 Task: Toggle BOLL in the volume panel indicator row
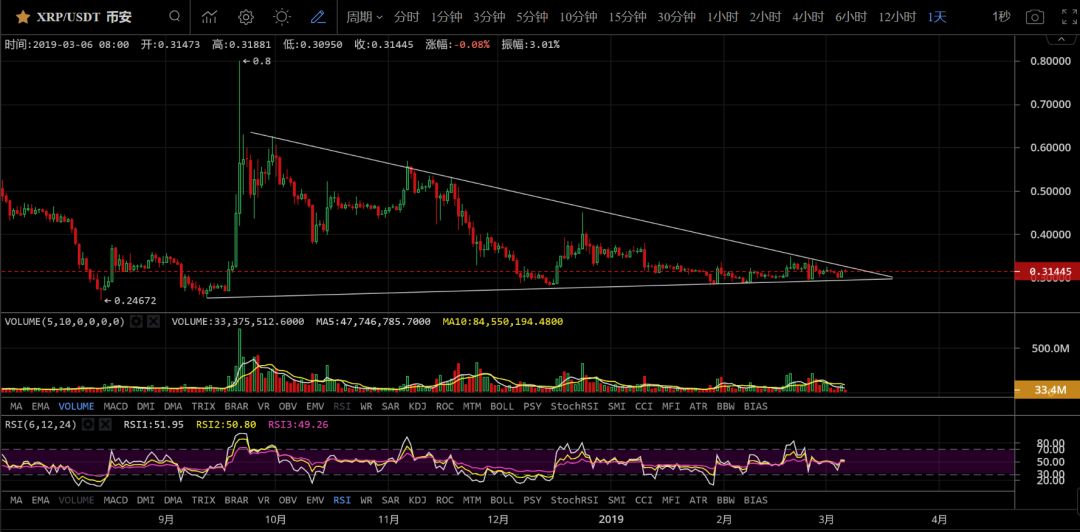tap(502, 407)
